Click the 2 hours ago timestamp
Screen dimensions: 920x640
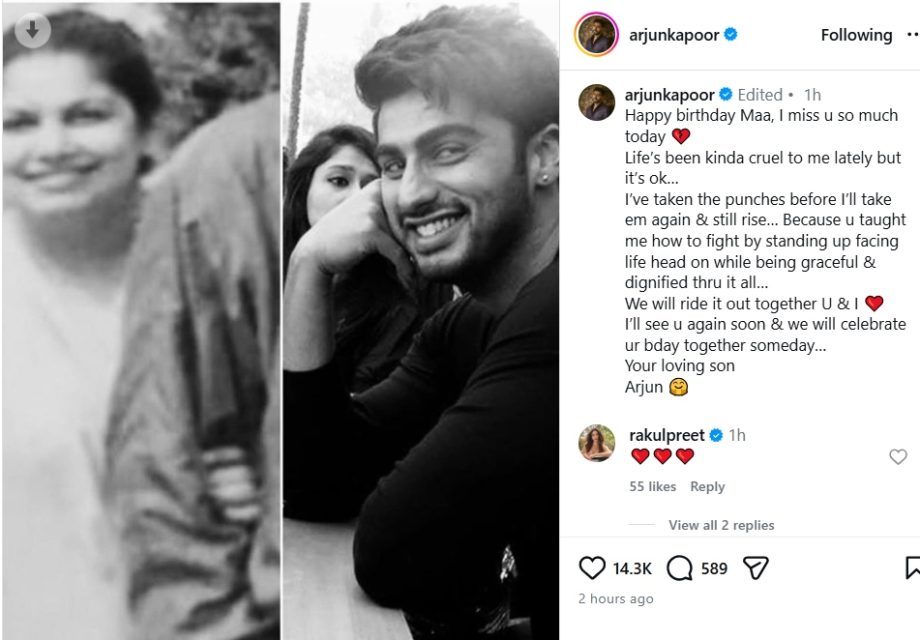click(613, 599)
